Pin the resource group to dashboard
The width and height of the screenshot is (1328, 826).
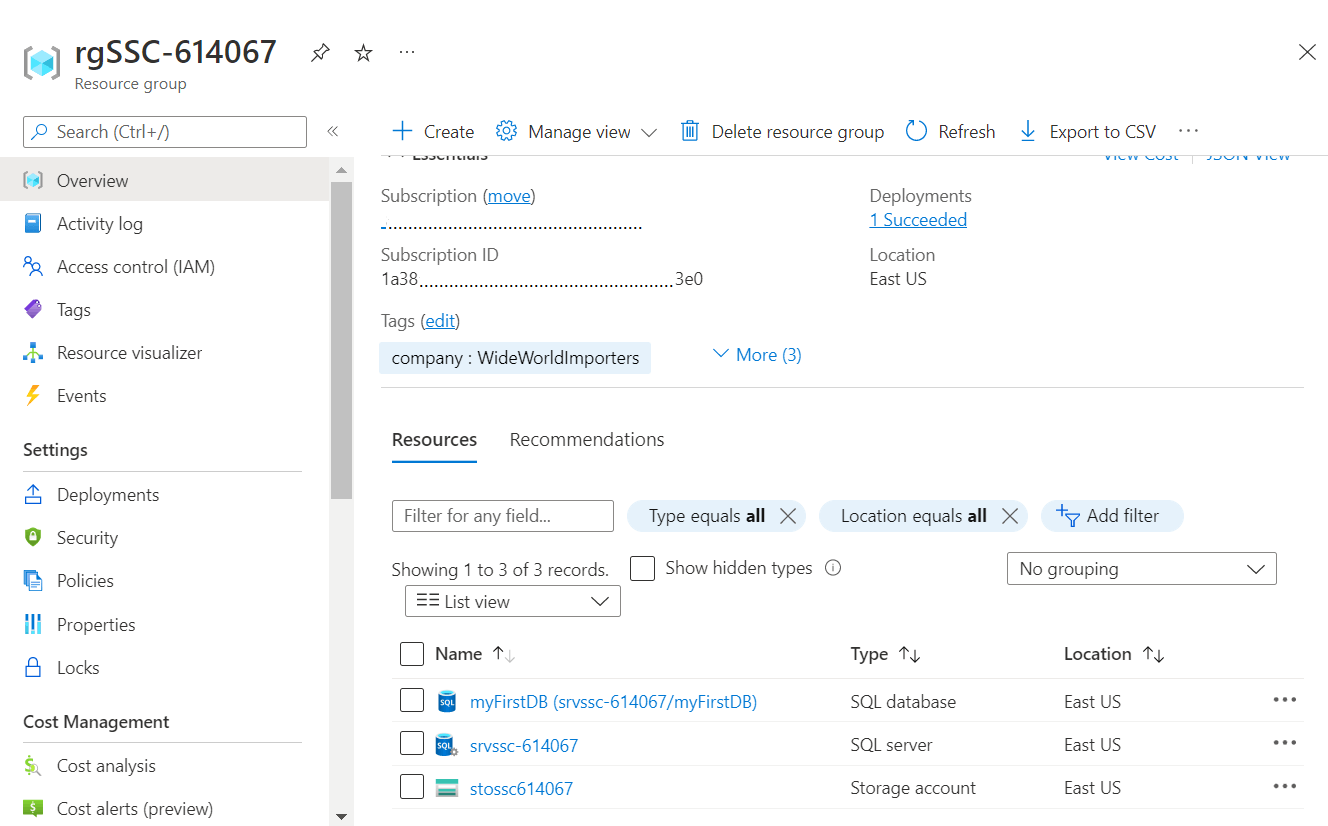[320, 53]
